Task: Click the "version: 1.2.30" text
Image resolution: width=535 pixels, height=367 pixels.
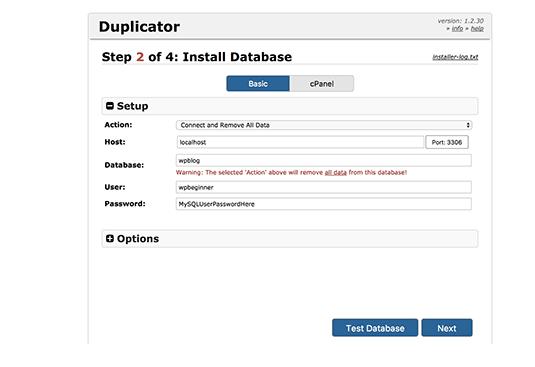Action: 461,21
